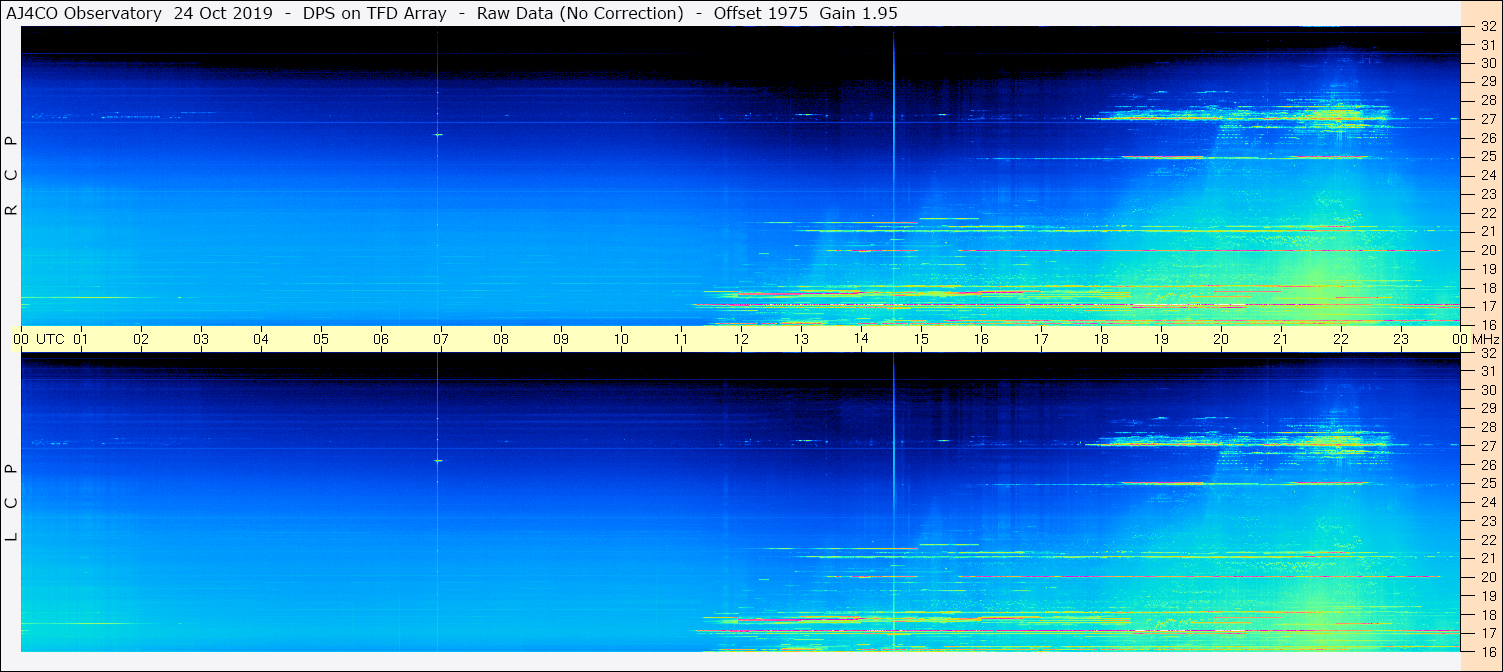Screen dimensions: 1503x672
Task: Click the 07 hour mark on the UTC axis
Action: coord(440,339)
